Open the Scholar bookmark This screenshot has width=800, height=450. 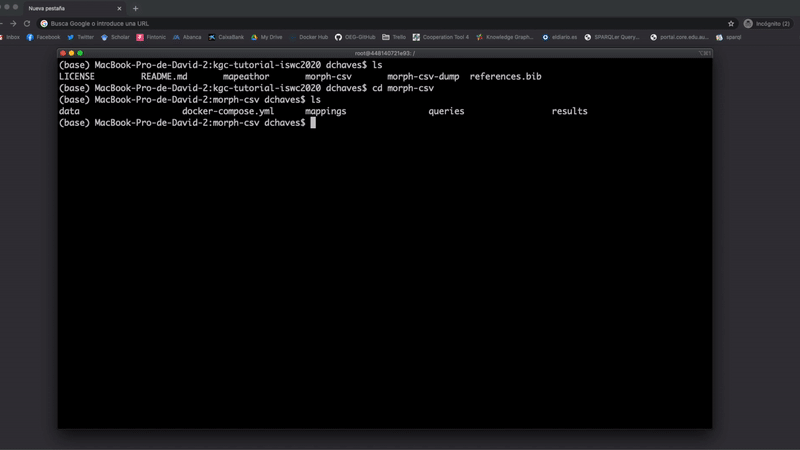(x=115, y=37)
